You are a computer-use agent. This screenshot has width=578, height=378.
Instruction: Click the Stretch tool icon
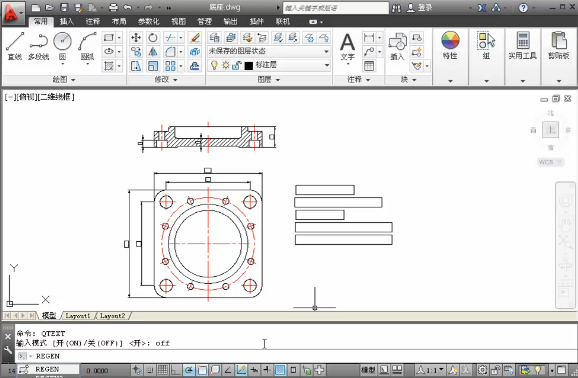point(136,66)
